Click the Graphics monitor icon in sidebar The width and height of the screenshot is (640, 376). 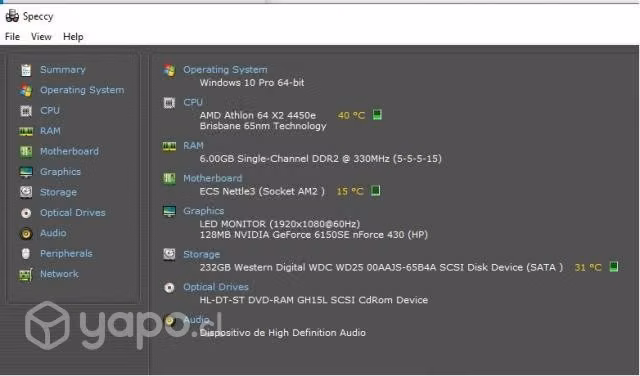tap(26, 172)
